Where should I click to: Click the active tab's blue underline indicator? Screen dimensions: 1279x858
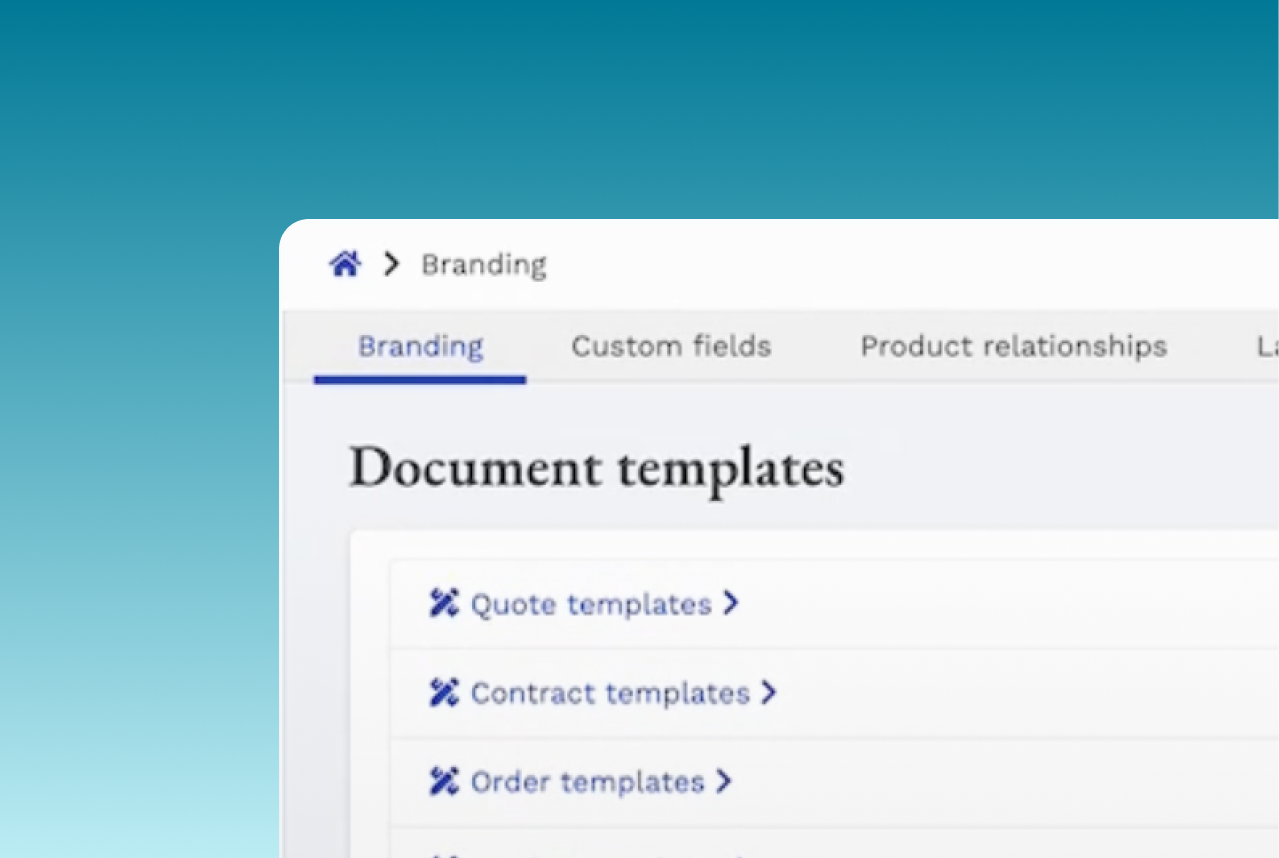tap(420, 379)
